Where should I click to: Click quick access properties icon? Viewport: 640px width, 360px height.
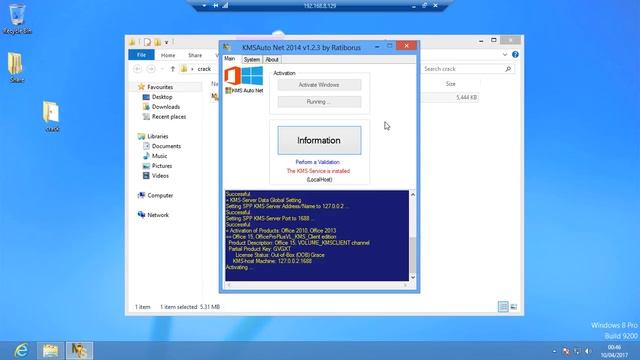click(147, 42)
